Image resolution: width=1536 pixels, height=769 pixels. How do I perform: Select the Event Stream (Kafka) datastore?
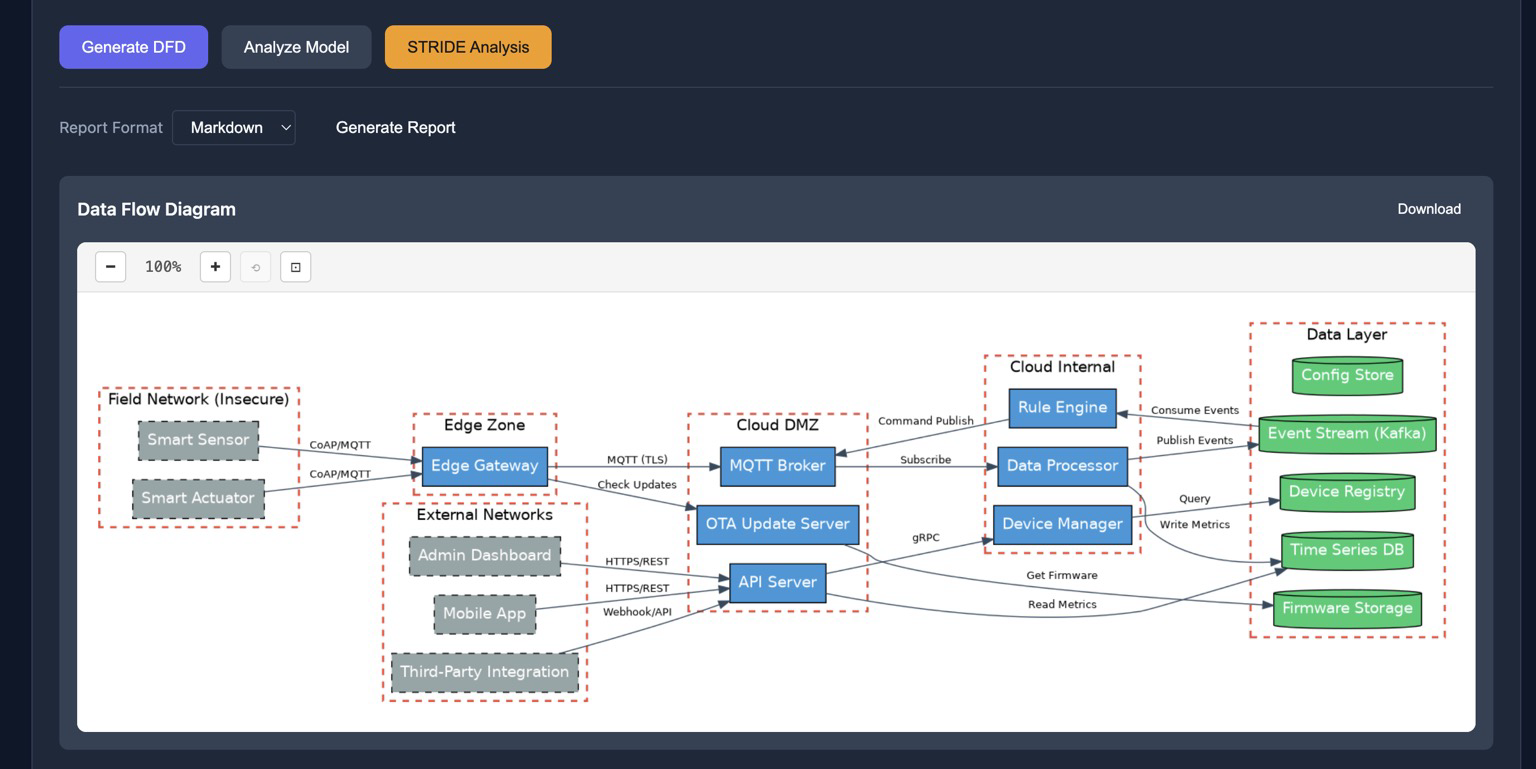coord(1346,434)
